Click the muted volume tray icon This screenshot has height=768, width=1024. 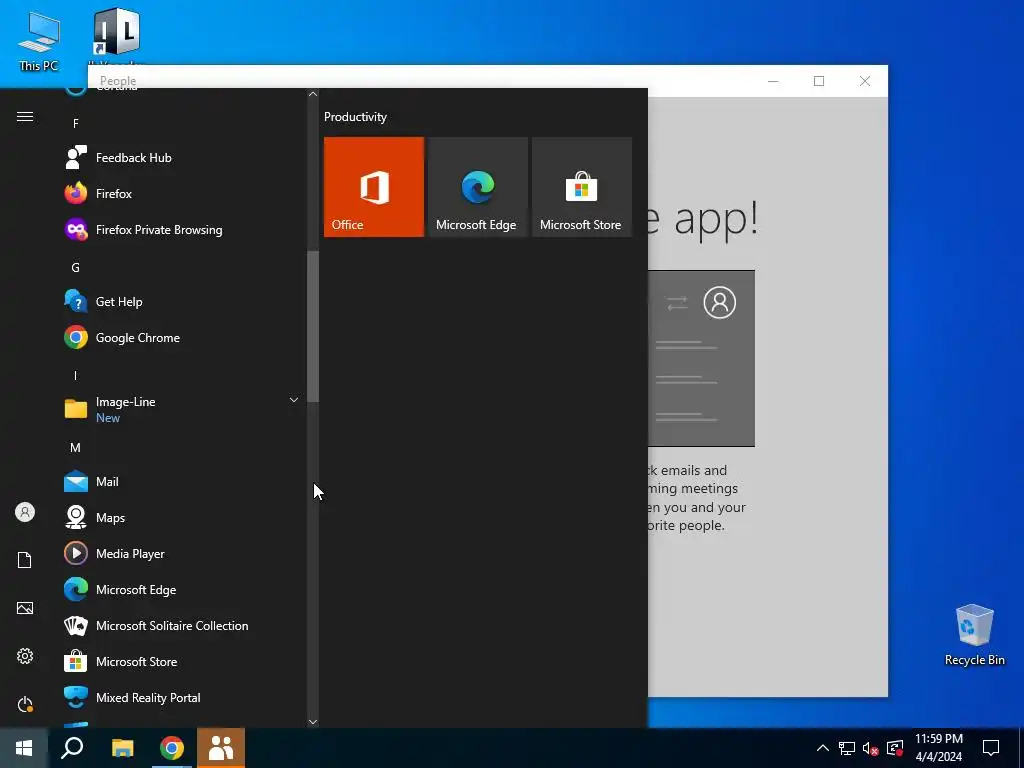click(871, 748)
